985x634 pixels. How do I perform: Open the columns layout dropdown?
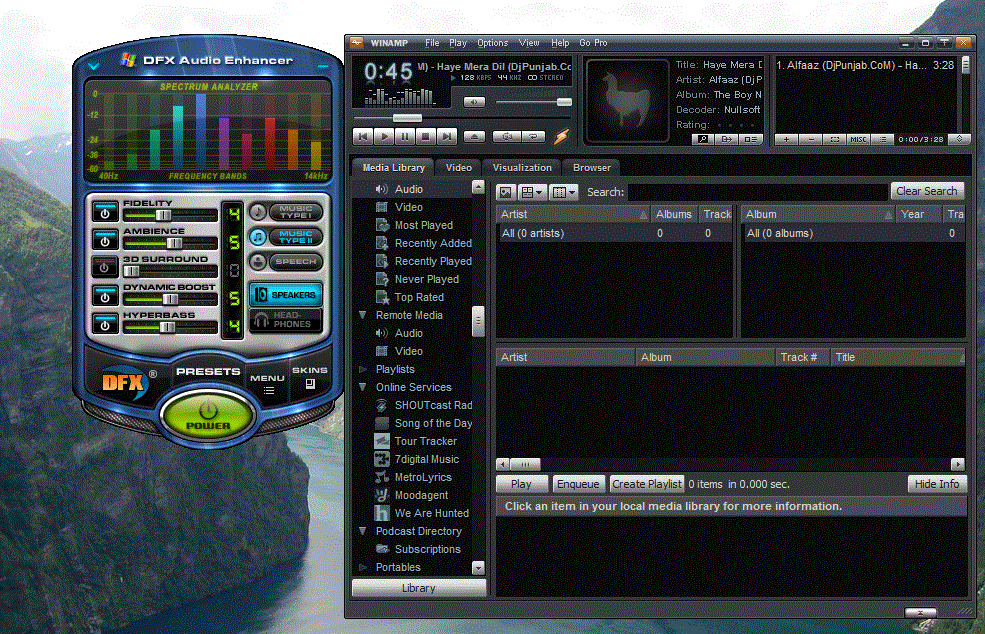[563, 192]
